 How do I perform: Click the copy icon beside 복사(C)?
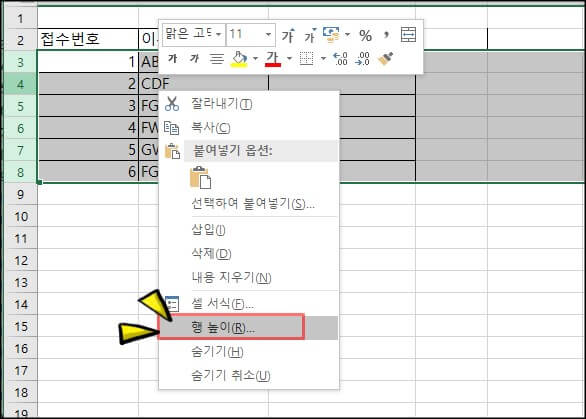172,128
